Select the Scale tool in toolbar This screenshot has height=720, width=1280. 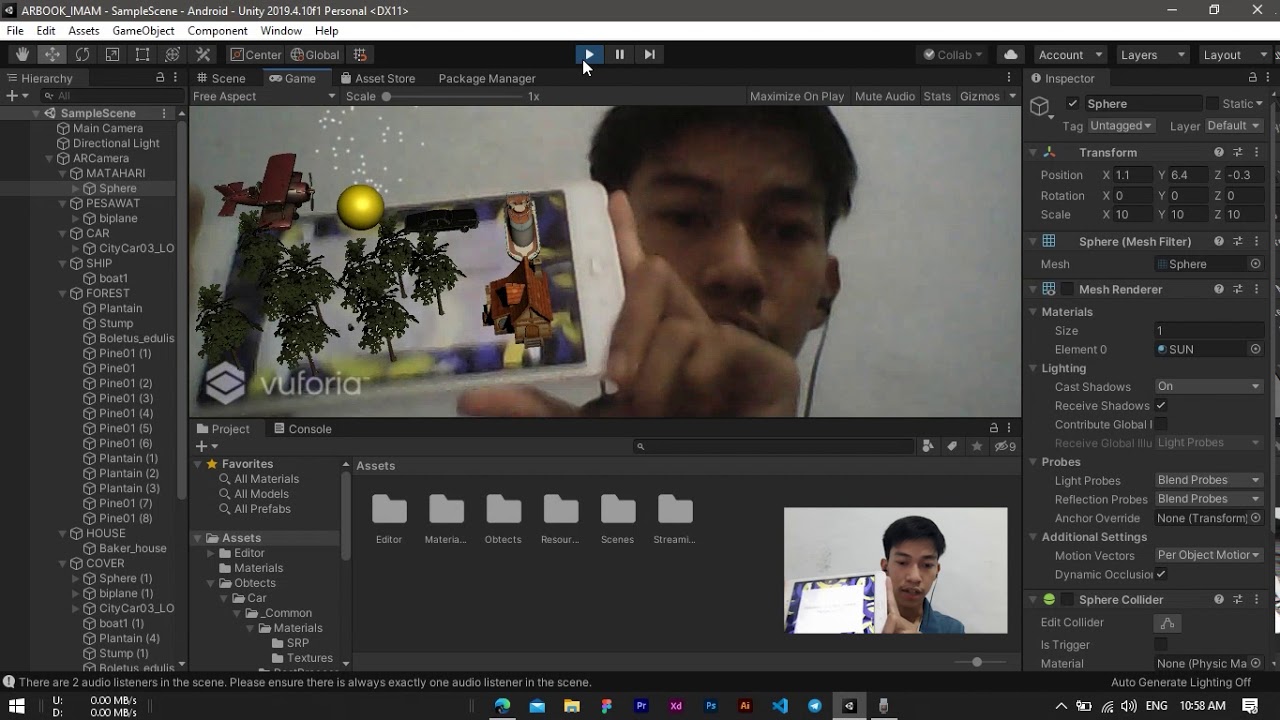[x=112, y=55]
